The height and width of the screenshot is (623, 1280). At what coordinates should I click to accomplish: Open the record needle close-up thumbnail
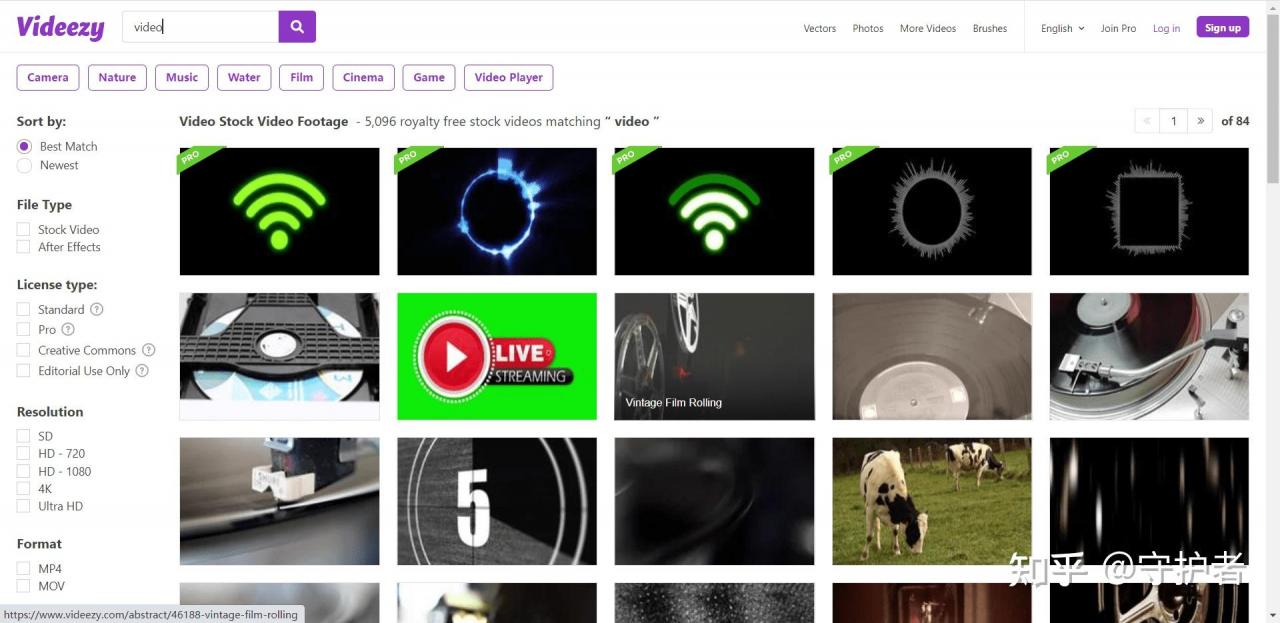click(279, 501)
